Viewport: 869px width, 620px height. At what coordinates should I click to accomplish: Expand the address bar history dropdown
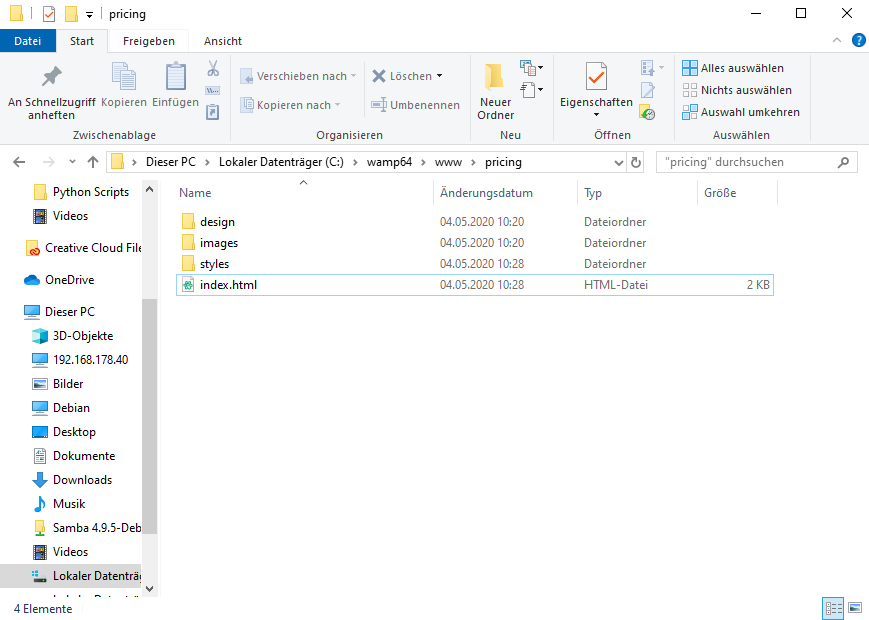(613, 162)
